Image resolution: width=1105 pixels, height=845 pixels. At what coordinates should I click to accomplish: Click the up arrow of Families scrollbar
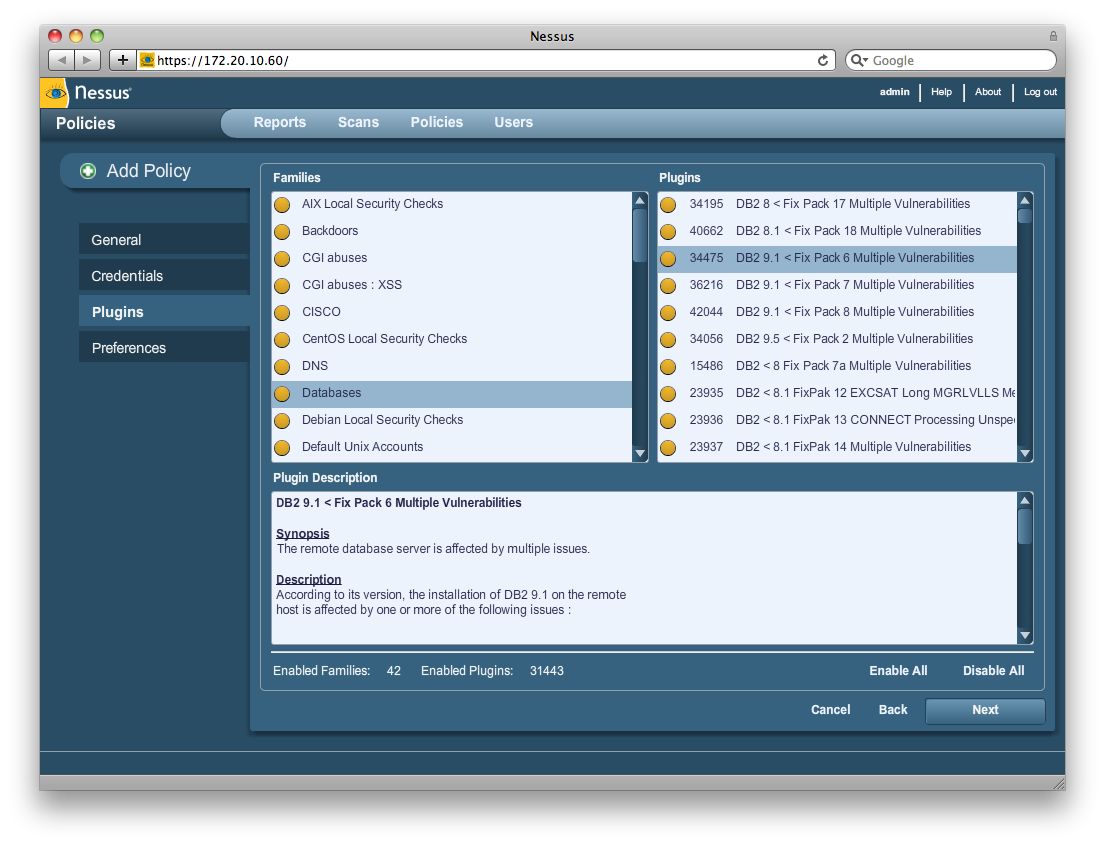coord(640,201)
